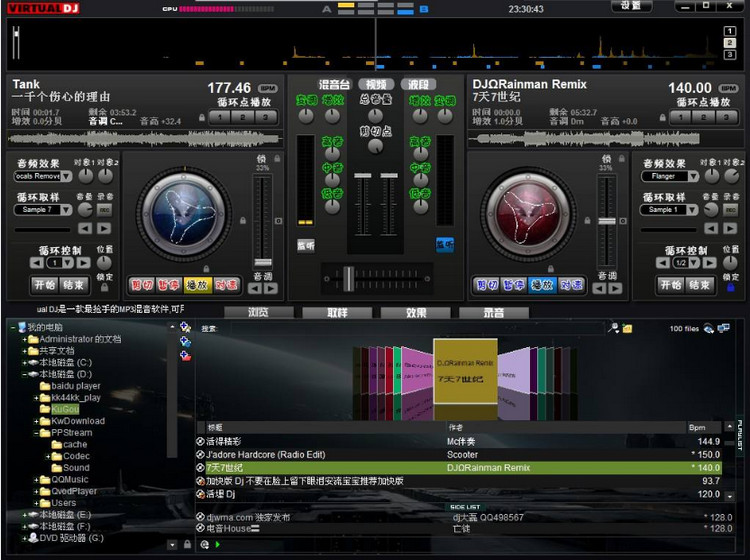Open the 取样 sampler tab
Viewport: 750px width, 560px height.
[x=337, y=313]
